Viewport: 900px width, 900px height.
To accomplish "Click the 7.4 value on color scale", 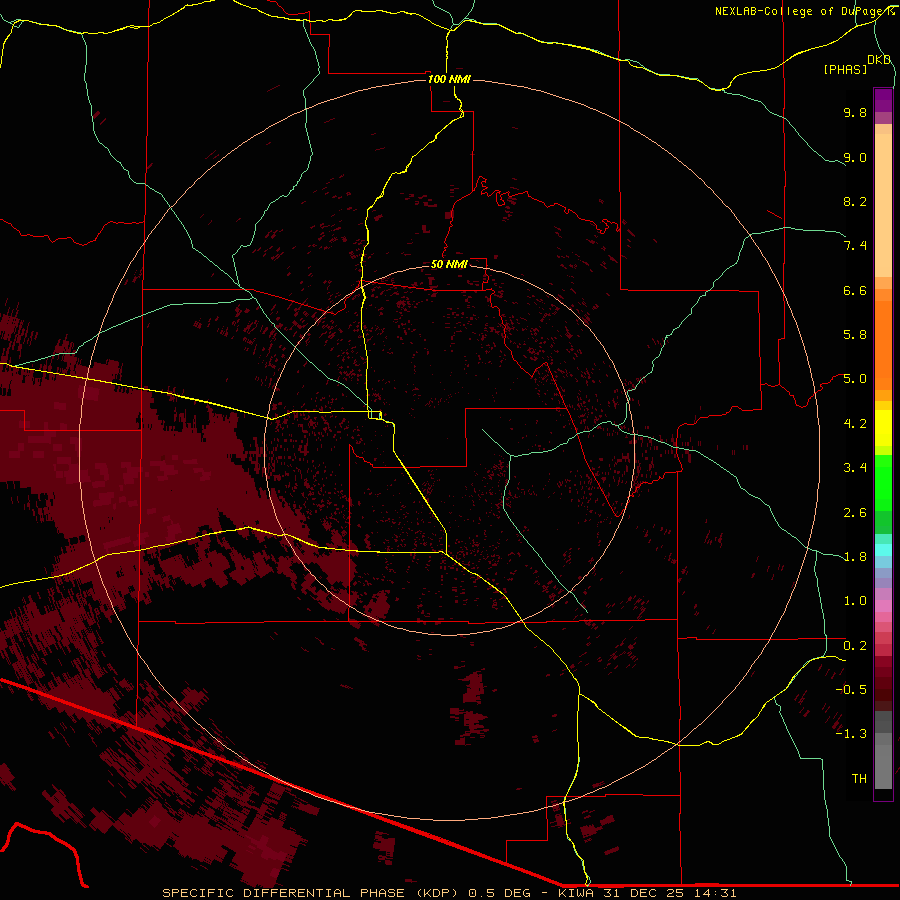I will [855, 246].
